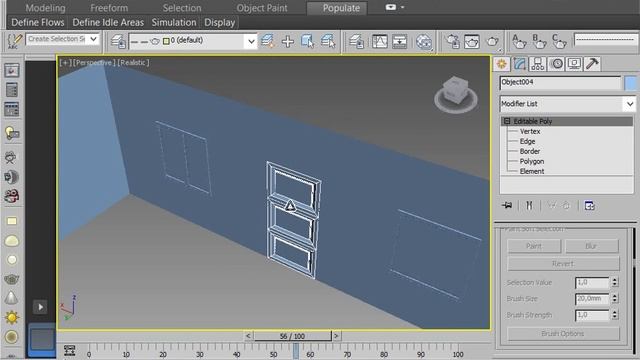Open the Motion command panel tab
The width and height of the screenshot is (640, 360).
click(556, 64)
